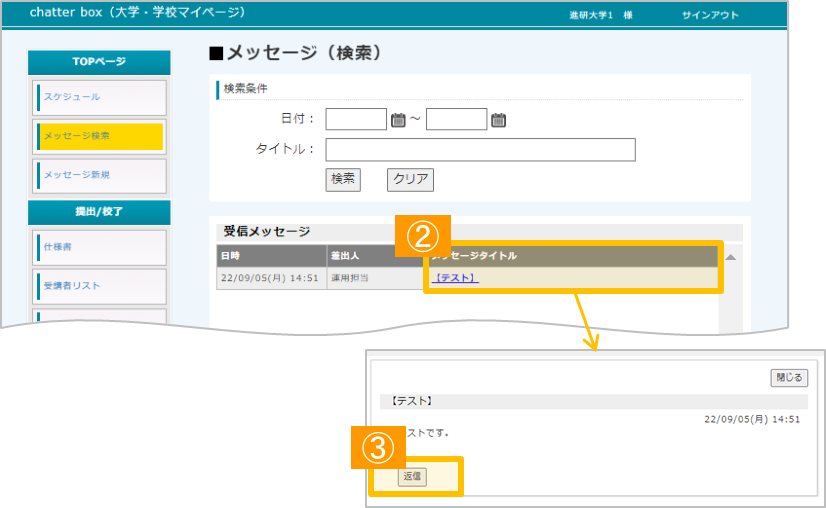The width and height of the screenshot is (826, 508).
Task: Open メッセージ新規 from the sidebar
Action: pyautogui.click(x=99, y=175)
